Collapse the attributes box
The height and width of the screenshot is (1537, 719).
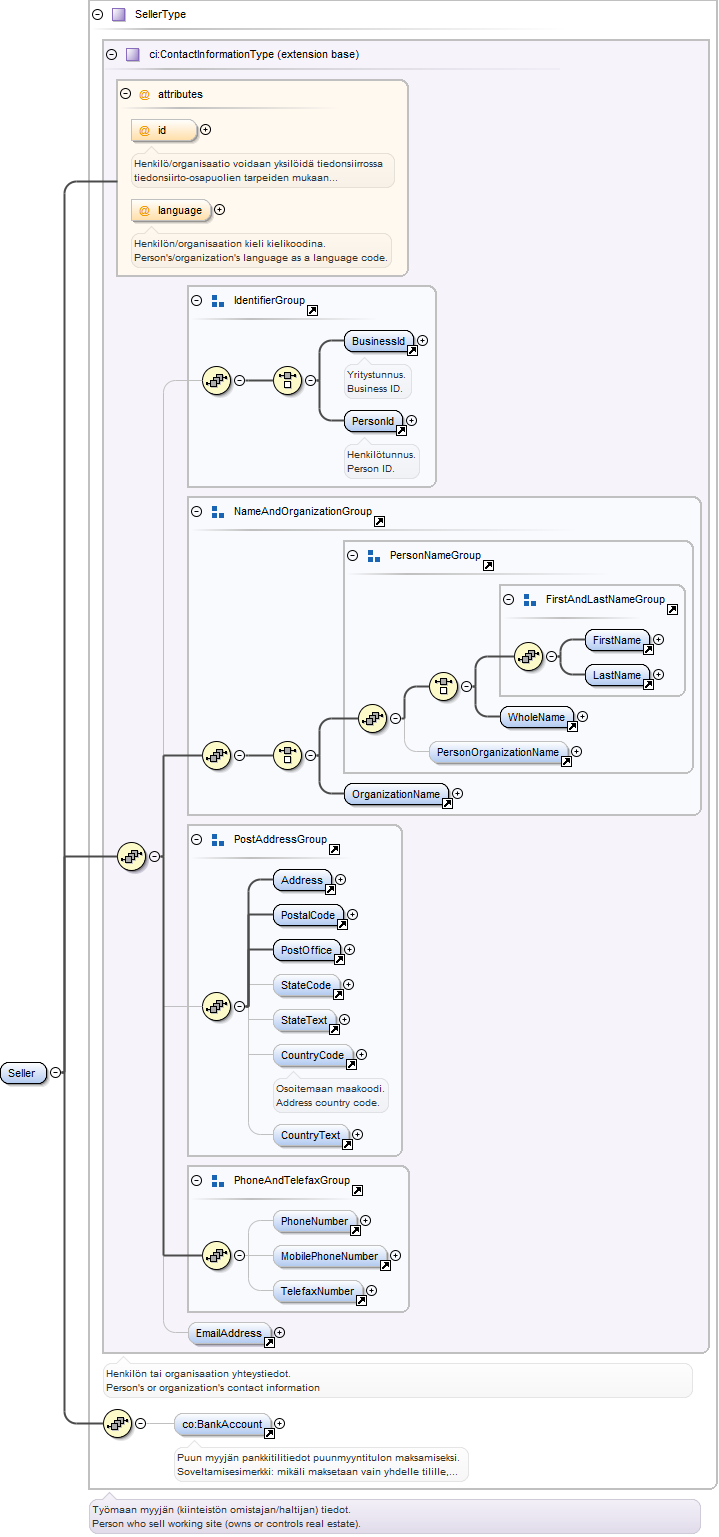pos(125,94)
